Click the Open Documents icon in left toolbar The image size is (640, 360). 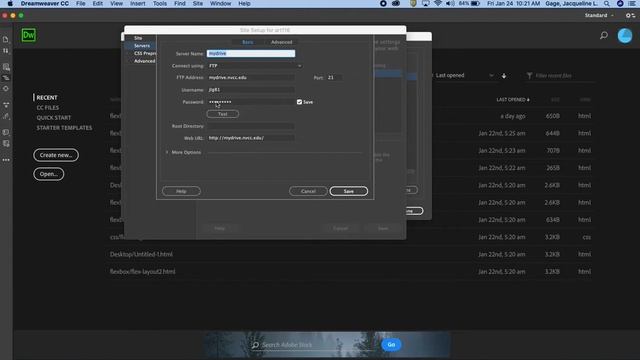[x=6, y=40]
